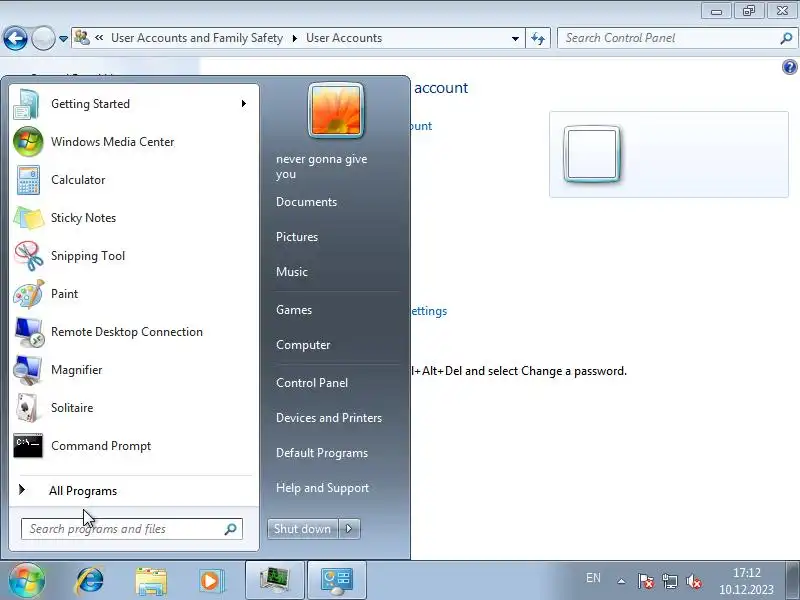Click Refresh button in address bar
The height and width of the screenshot is (600, 800).
pyautogui.click(x=538, y=38)
